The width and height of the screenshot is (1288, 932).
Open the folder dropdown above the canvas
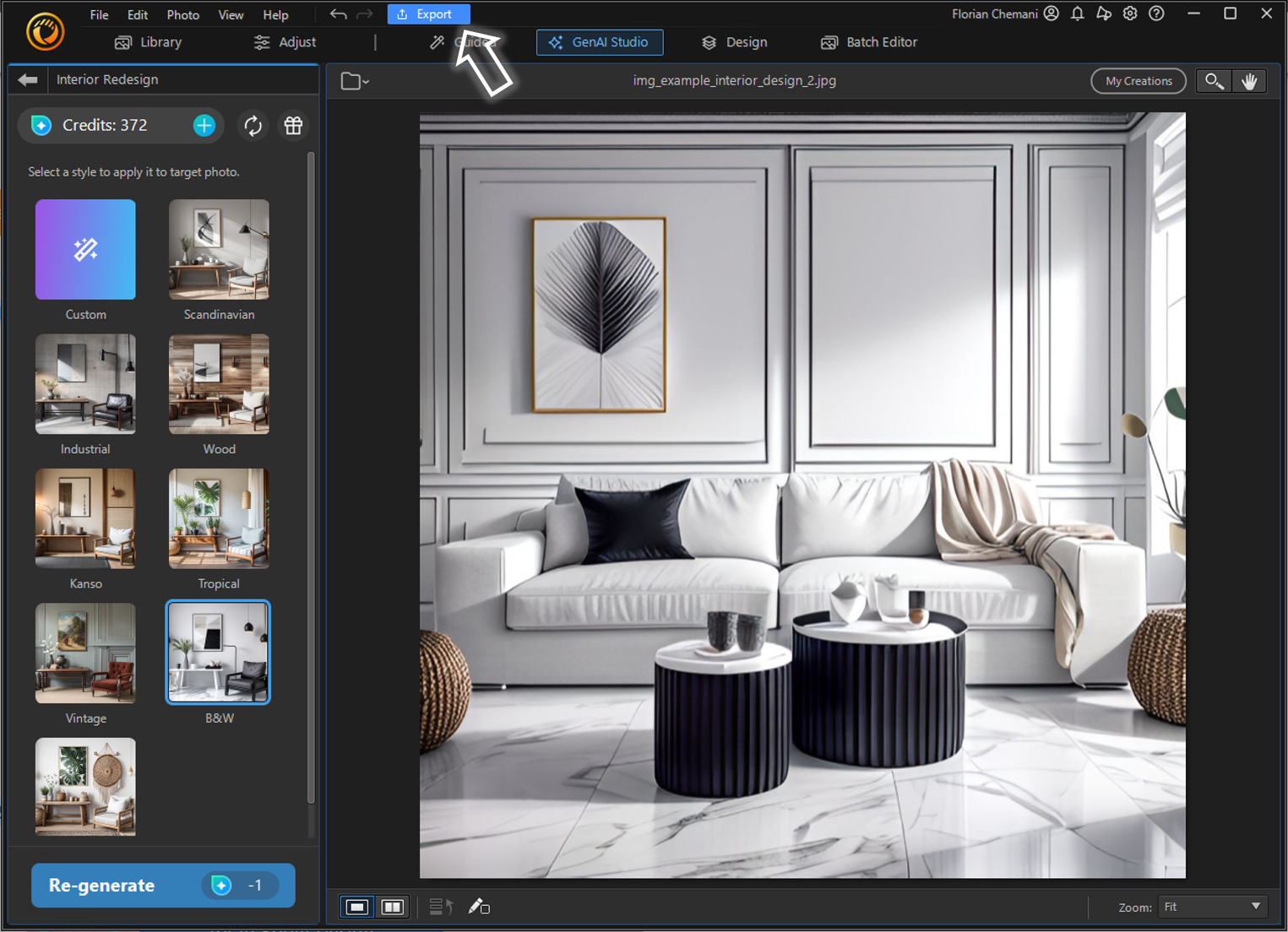pos(354,80)
